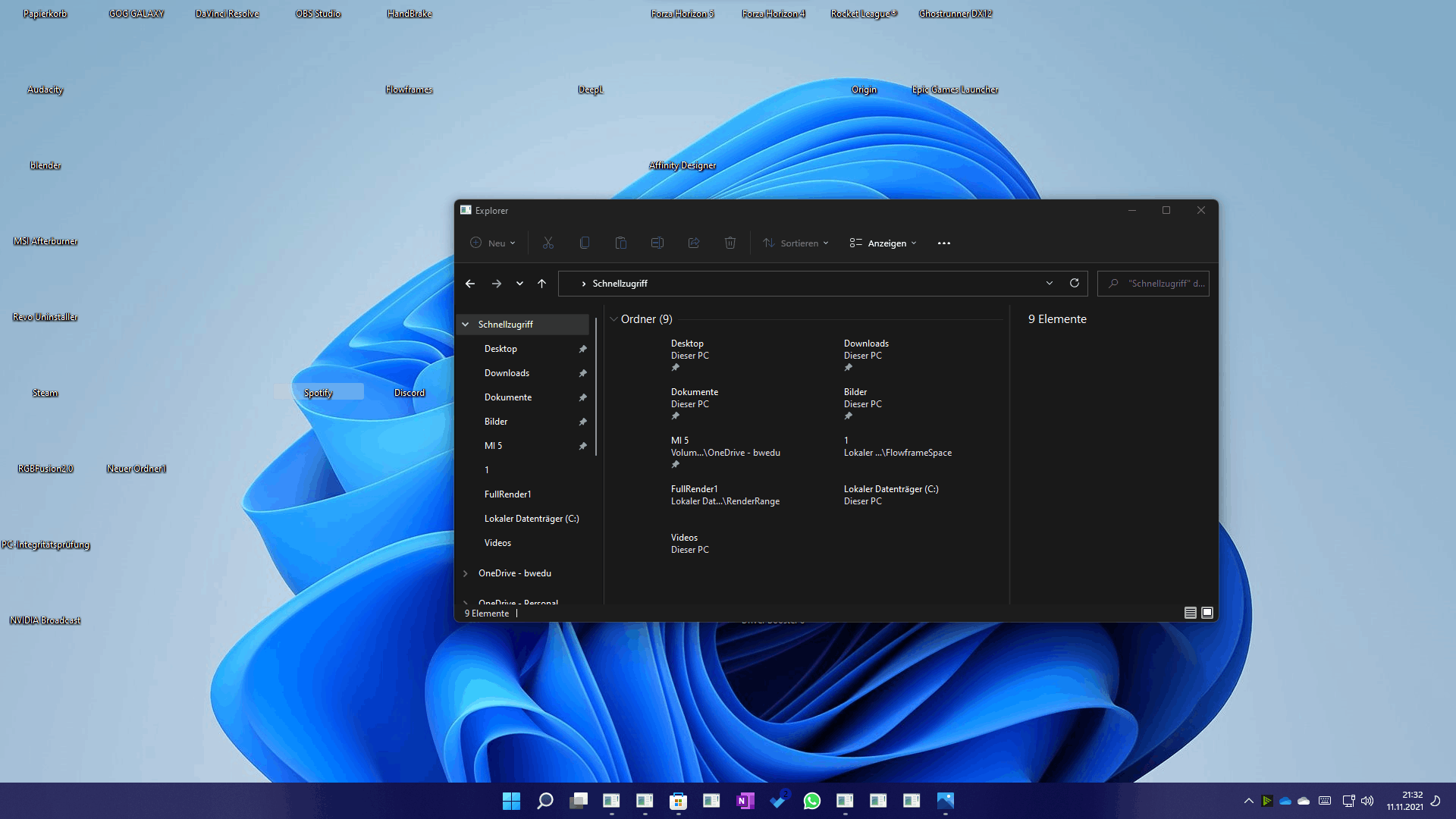Screen dimensions: 1456x819
Task: Open the three-dots more options menu
Action: point(943,243)
